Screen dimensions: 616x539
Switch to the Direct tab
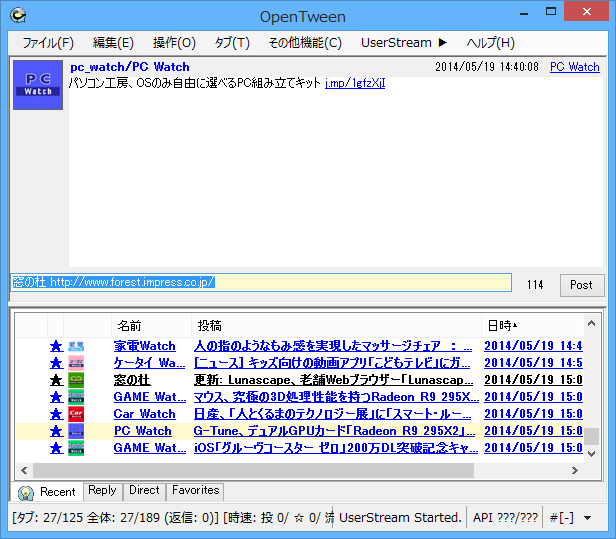click(x=144, y=491)
